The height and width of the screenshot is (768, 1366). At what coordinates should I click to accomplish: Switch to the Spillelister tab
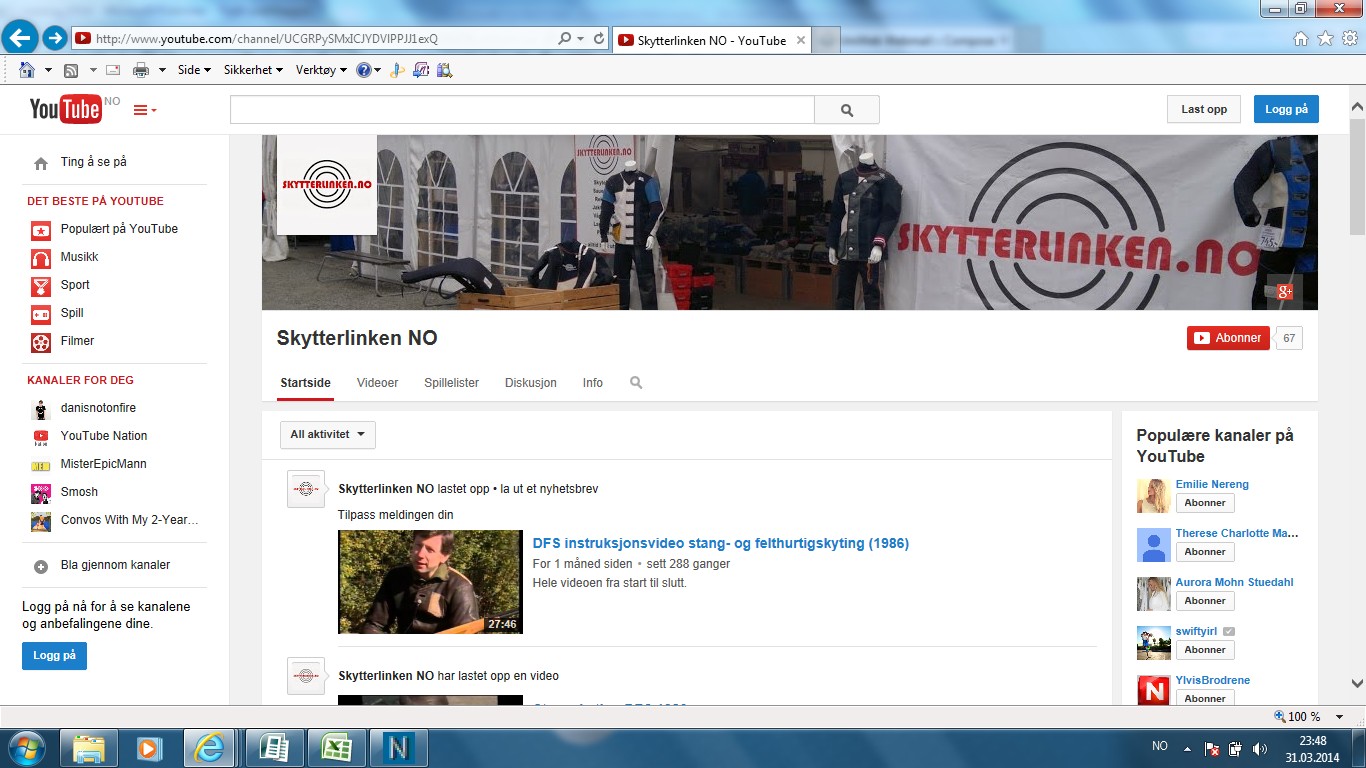click(451, 383)
